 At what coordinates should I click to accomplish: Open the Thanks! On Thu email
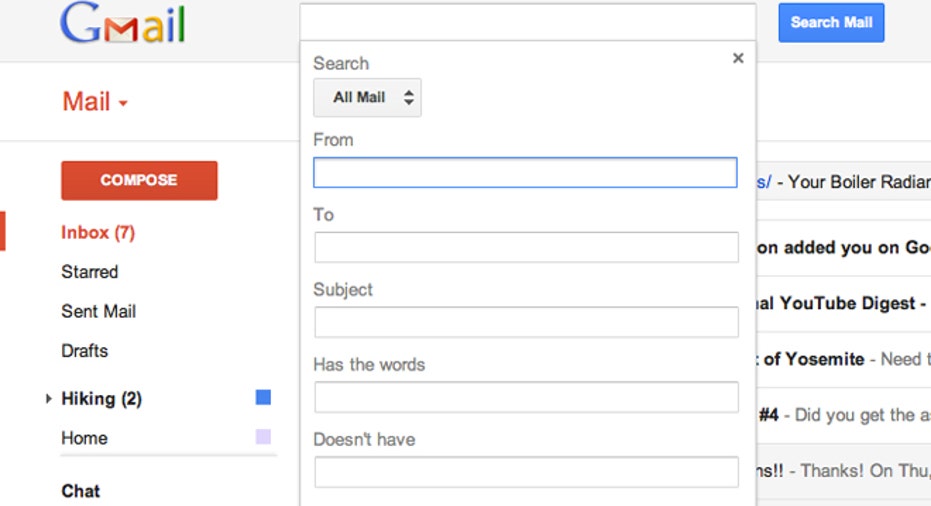[844, 471]
